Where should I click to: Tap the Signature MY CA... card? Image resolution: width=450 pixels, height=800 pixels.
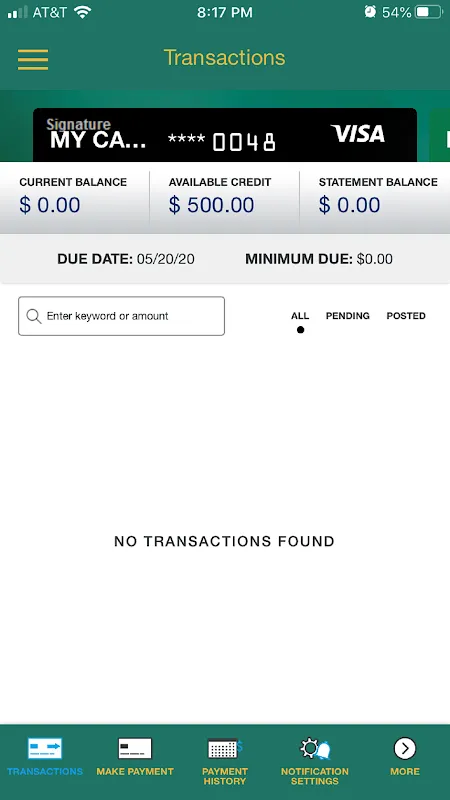tap(225, 135)
